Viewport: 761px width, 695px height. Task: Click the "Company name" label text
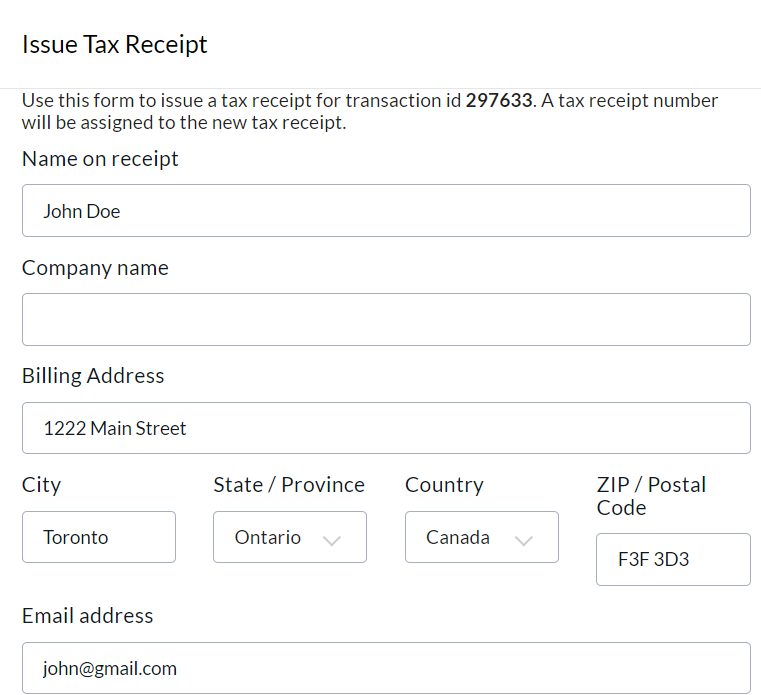pos(95,268)
